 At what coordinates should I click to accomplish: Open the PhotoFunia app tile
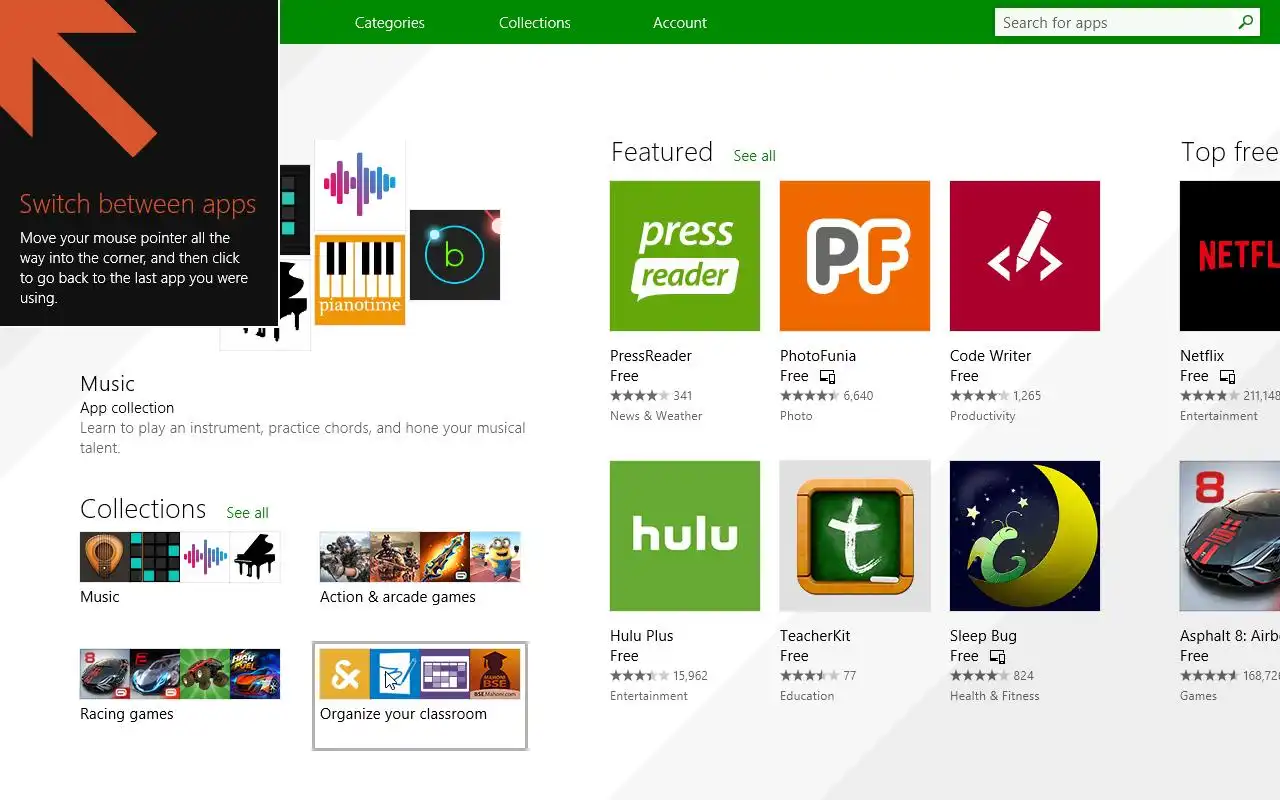tap(855, 256)
